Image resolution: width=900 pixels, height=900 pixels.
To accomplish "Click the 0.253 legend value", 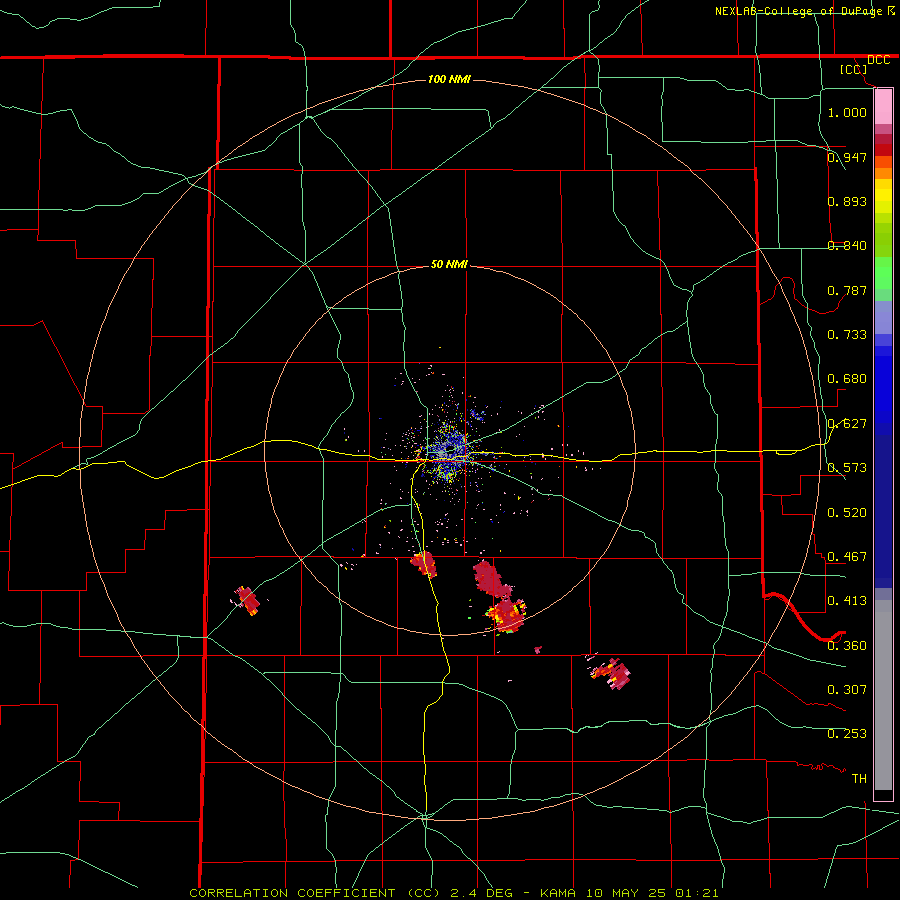I will 847,734.
